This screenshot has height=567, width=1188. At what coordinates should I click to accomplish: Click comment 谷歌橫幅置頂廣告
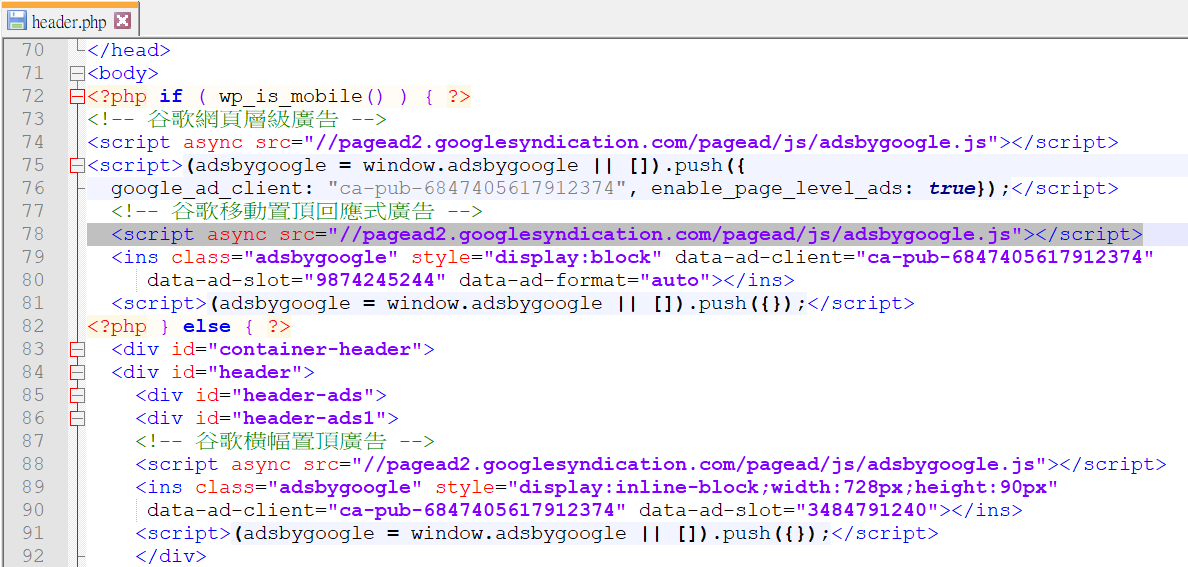[x=292, y=440]
